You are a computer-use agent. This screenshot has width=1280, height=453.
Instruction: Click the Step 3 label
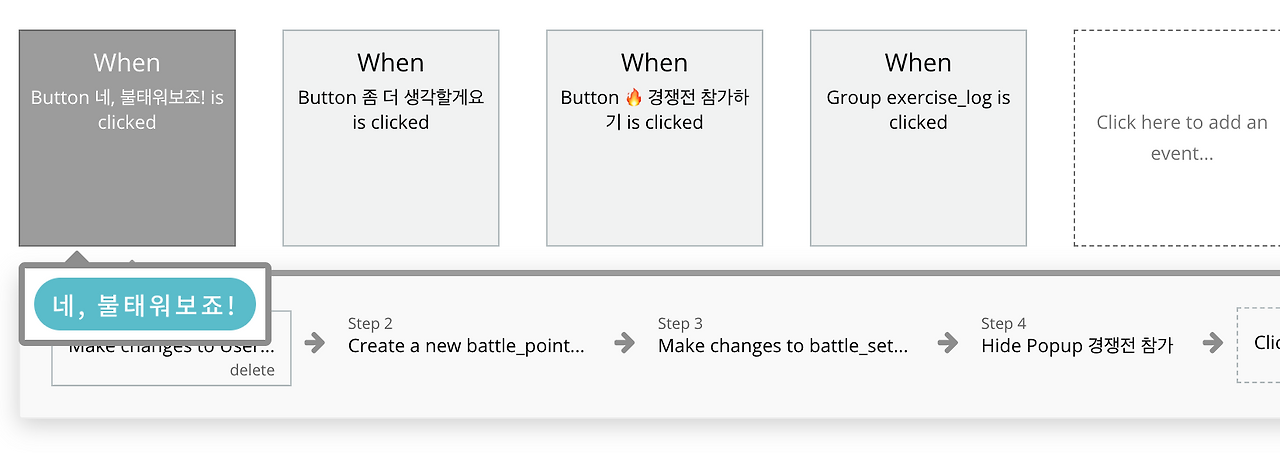pyautogui.click(x=680, y=323)
